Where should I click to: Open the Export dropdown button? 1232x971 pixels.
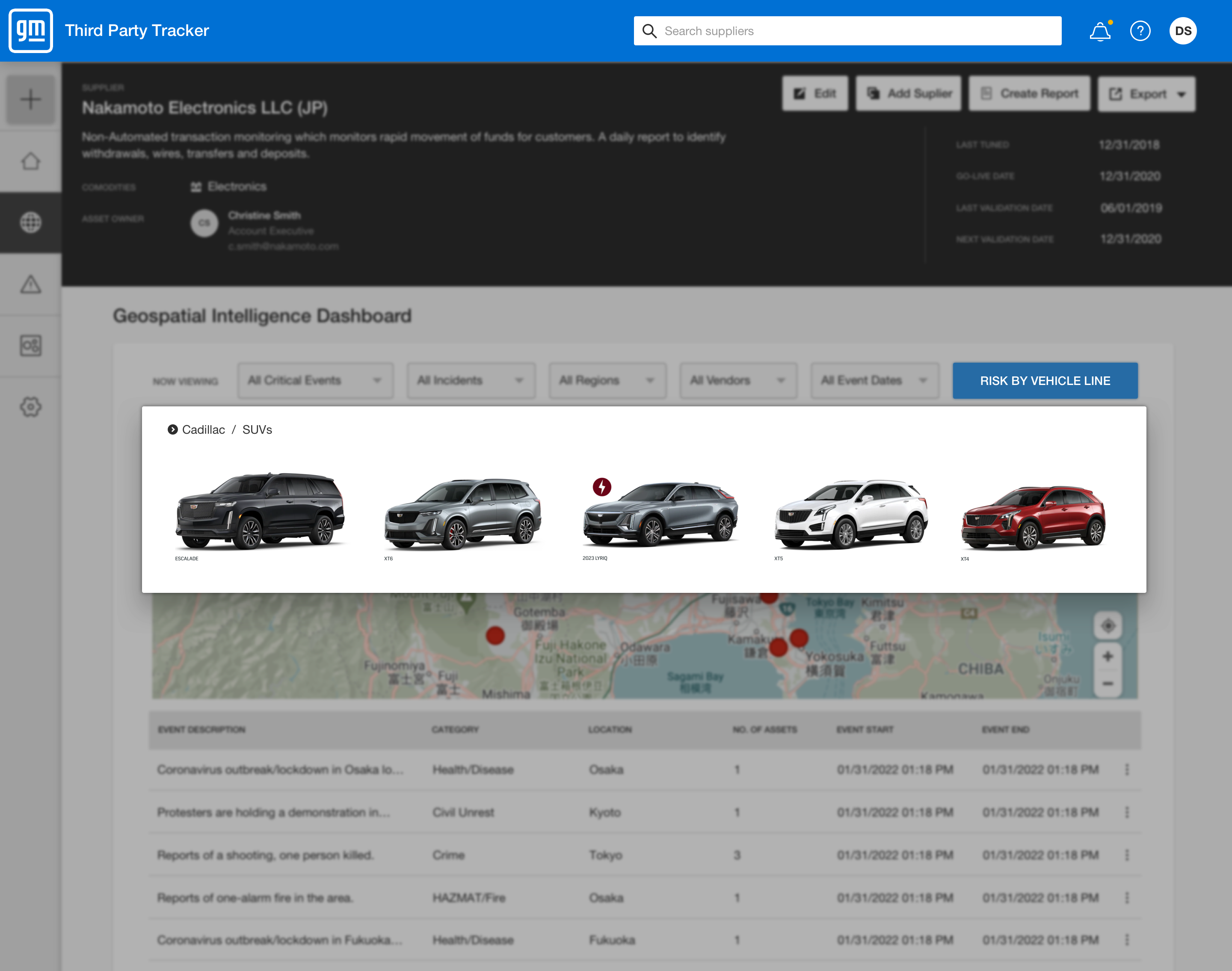1146,94
